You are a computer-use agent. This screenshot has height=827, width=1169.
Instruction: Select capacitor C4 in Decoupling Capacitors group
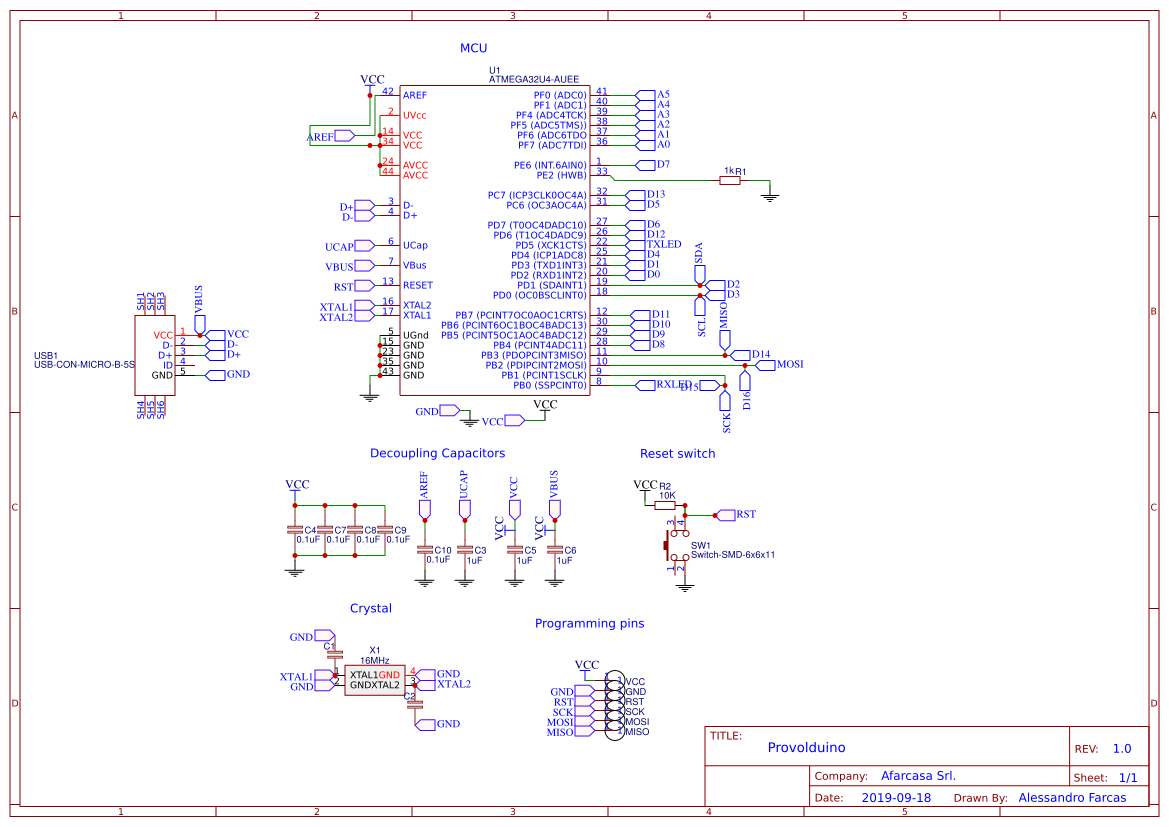point(293,528)
